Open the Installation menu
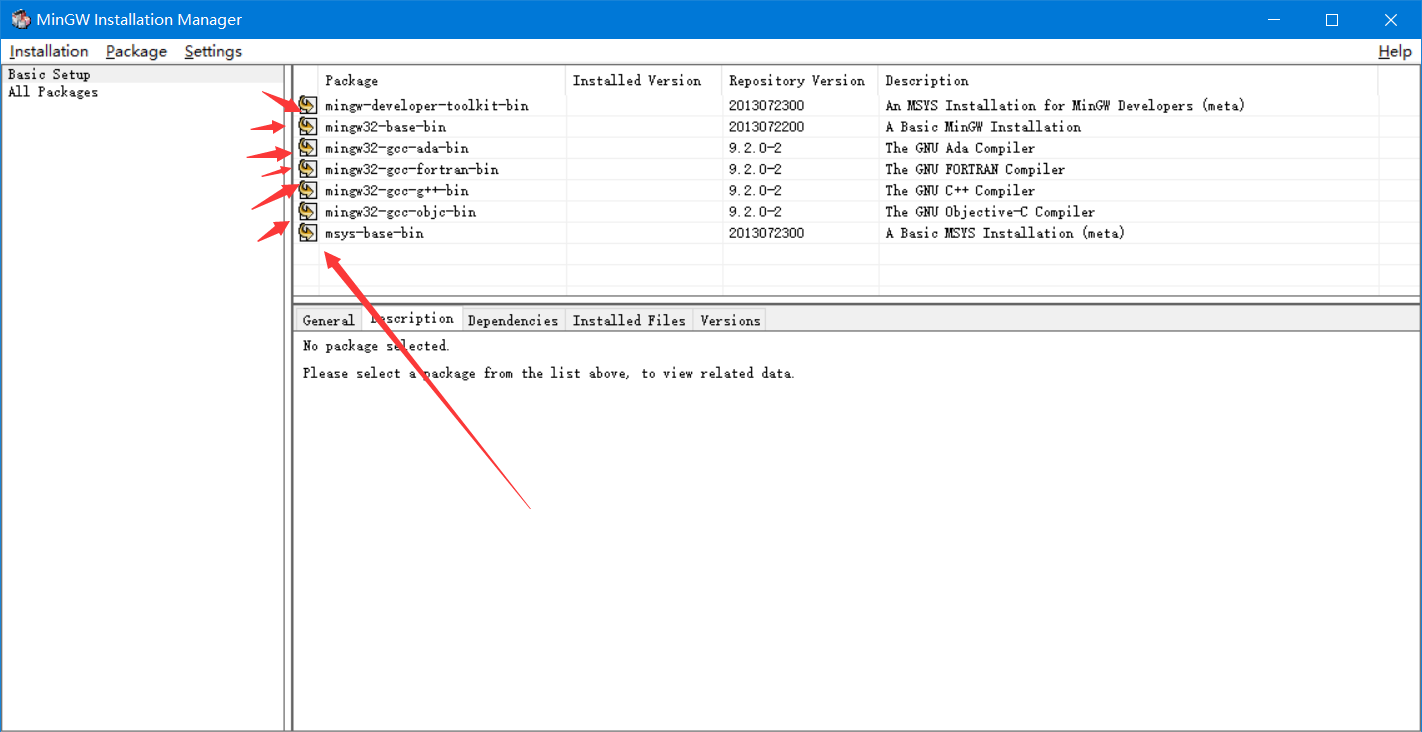1422x732 pixels. (x=49, y=51)
